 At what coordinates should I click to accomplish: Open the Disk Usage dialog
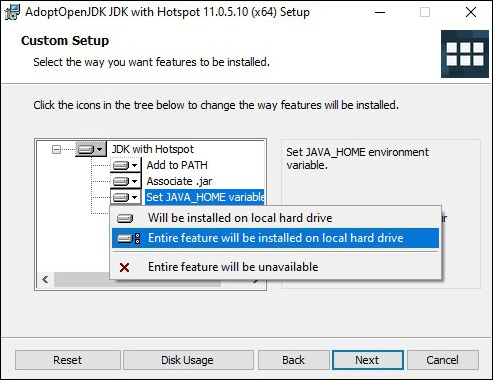[188, 360]
